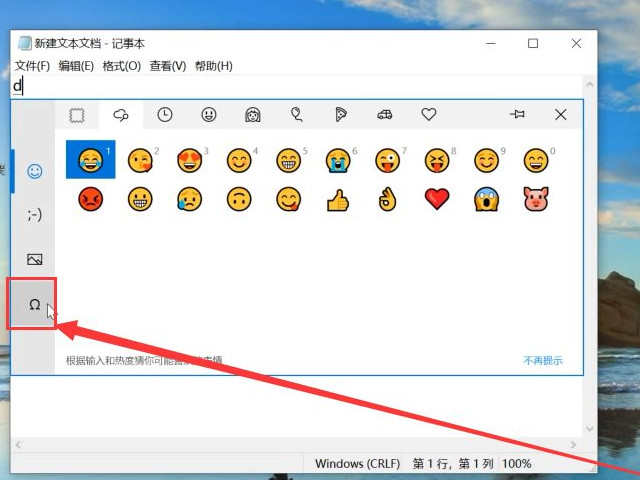Select the OK hand emoji
Screen dimensions: 640x480
387,199
